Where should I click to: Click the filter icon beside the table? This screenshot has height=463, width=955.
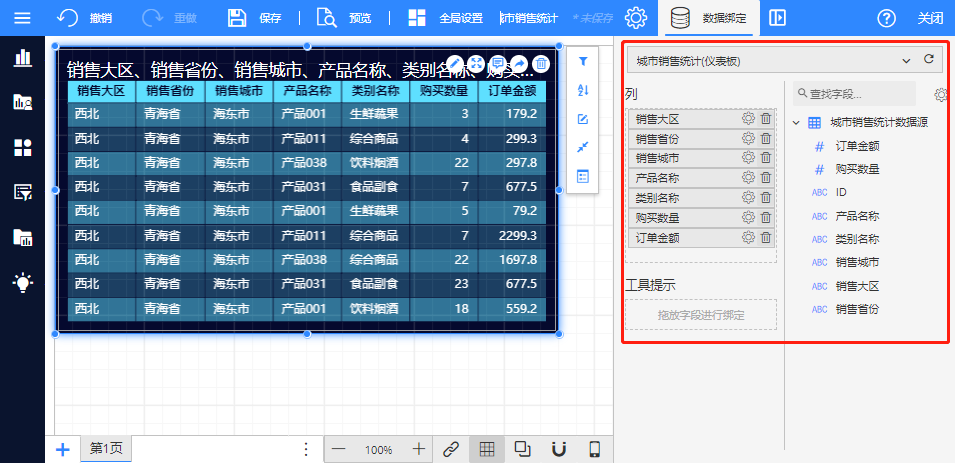(583, 62)
